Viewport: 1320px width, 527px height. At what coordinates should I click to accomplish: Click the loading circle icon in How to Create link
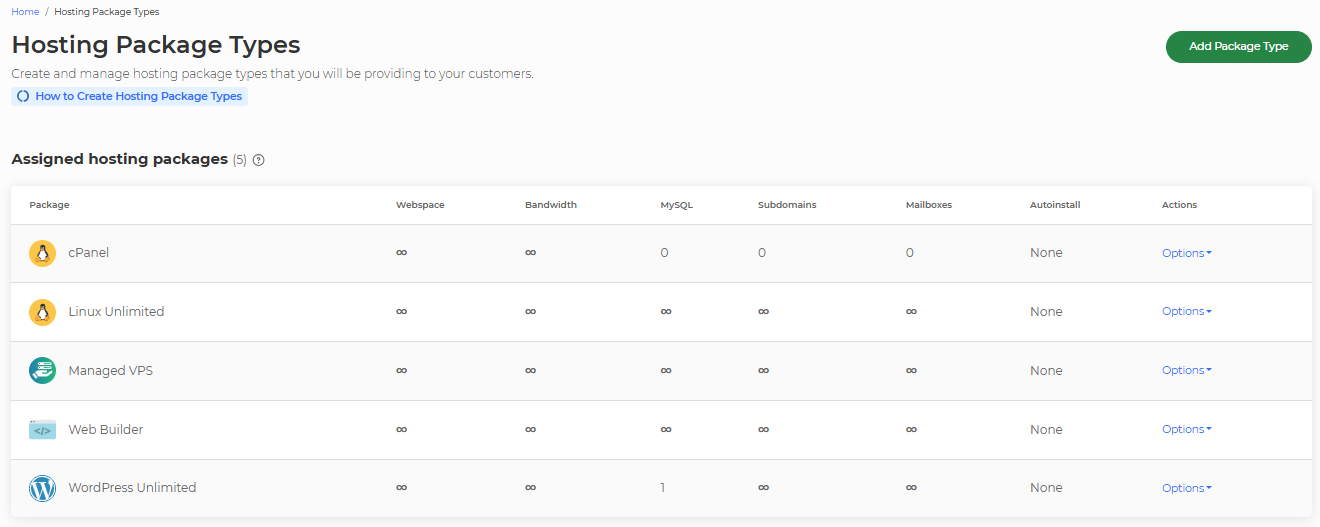point(23,97)
